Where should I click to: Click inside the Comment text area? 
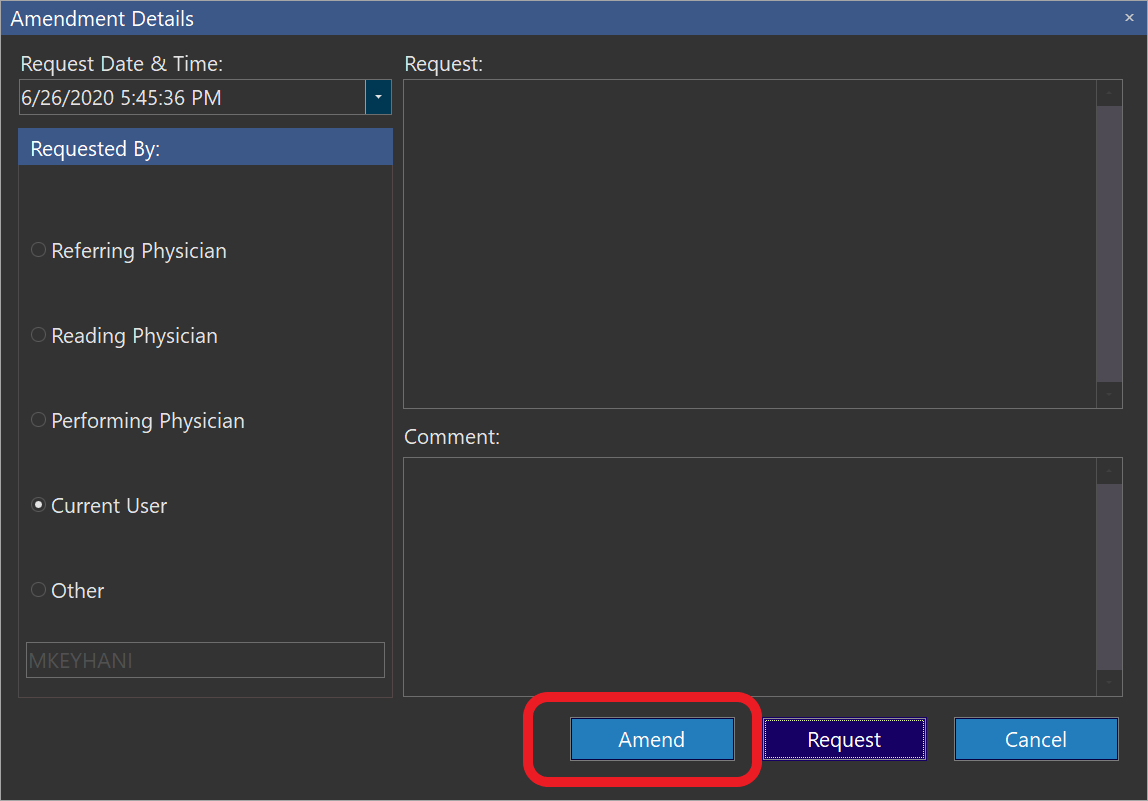[750, 576]
